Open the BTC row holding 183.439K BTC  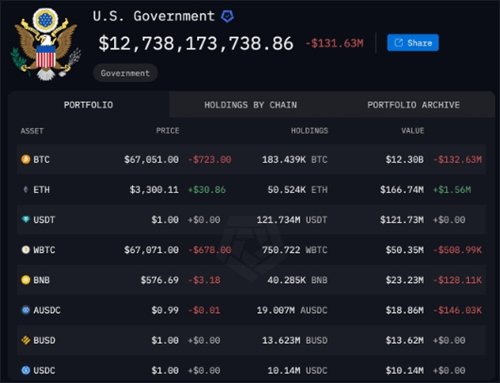point(251,159)
